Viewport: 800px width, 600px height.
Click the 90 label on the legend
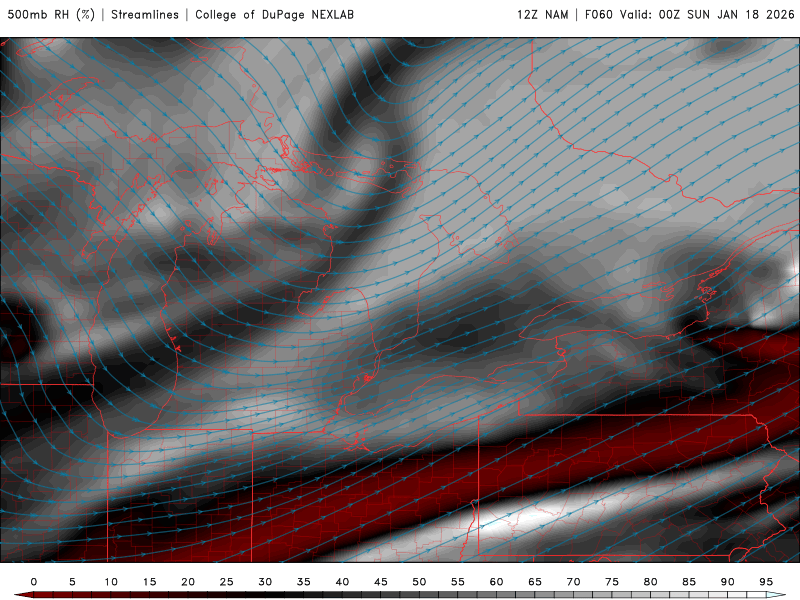[x=728, y=582]
